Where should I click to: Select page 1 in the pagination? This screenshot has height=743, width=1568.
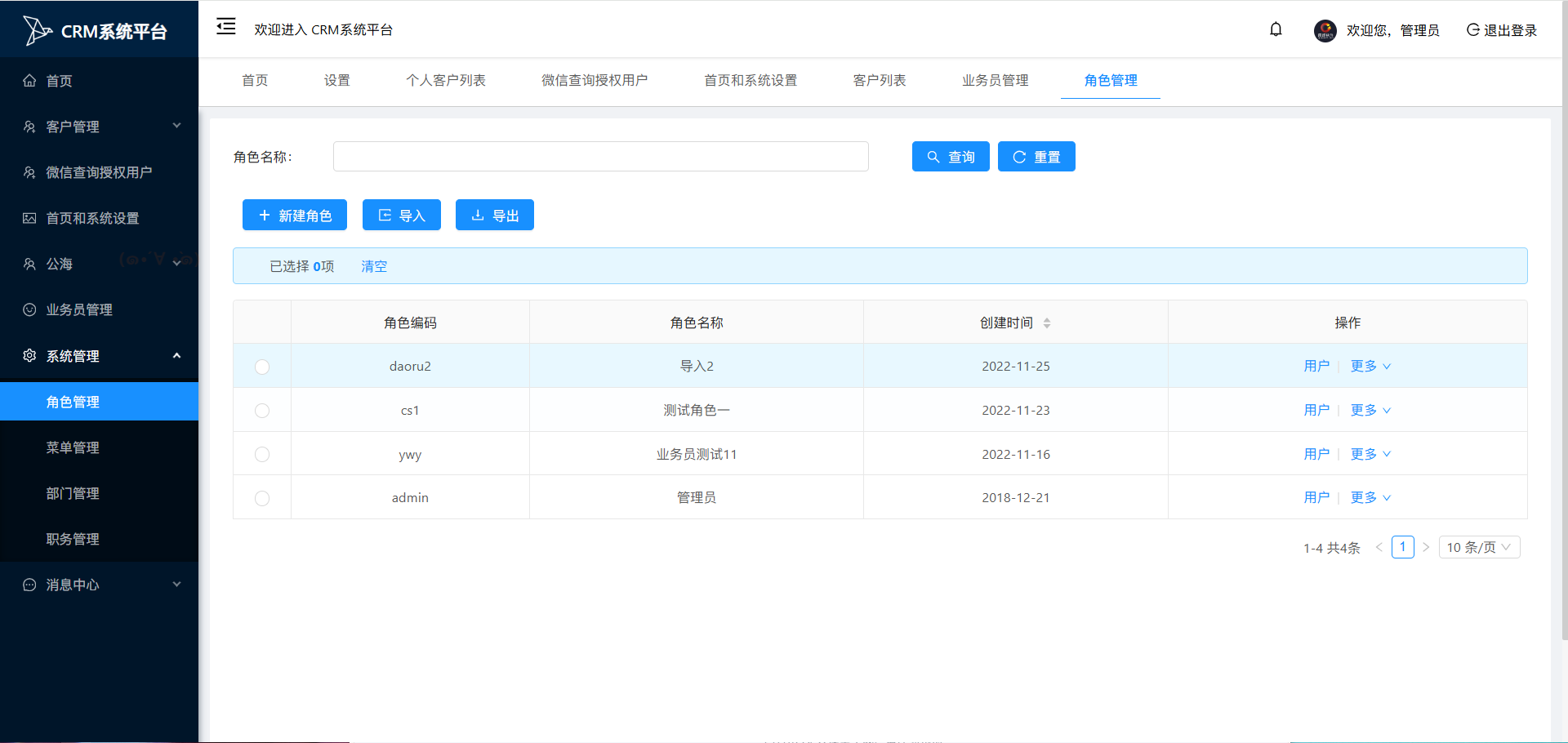click(x=1402, y=547)
